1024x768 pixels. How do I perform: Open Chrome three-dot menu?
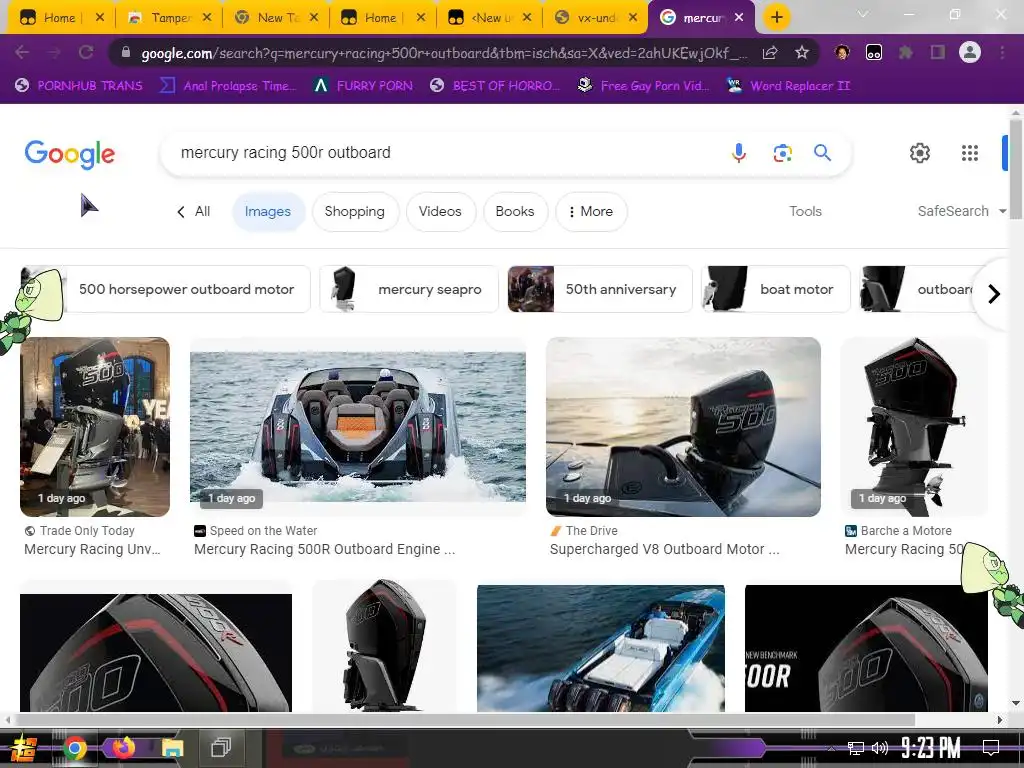(x=1002, y=52)
